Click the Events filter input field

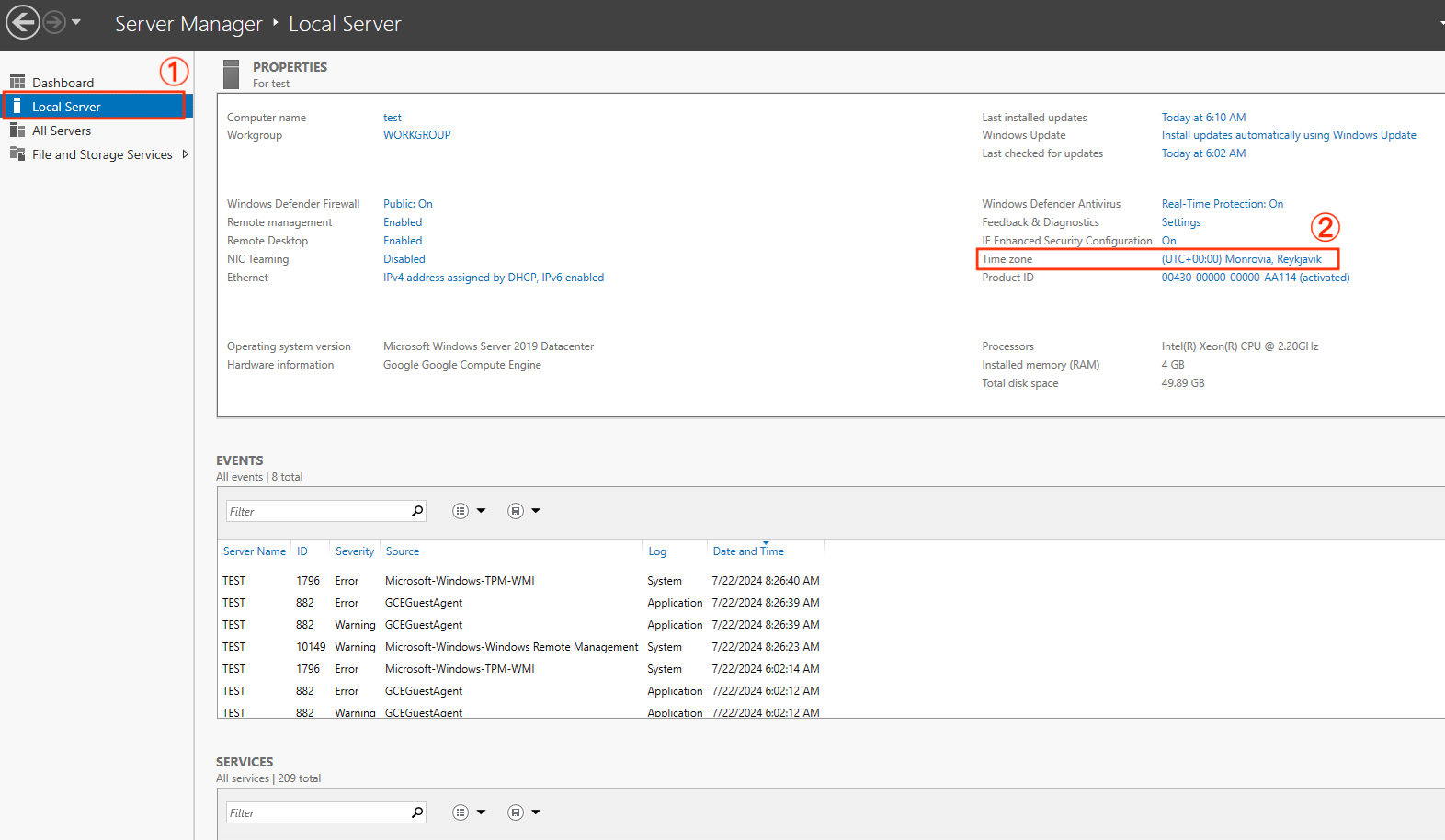coord(317,511)
